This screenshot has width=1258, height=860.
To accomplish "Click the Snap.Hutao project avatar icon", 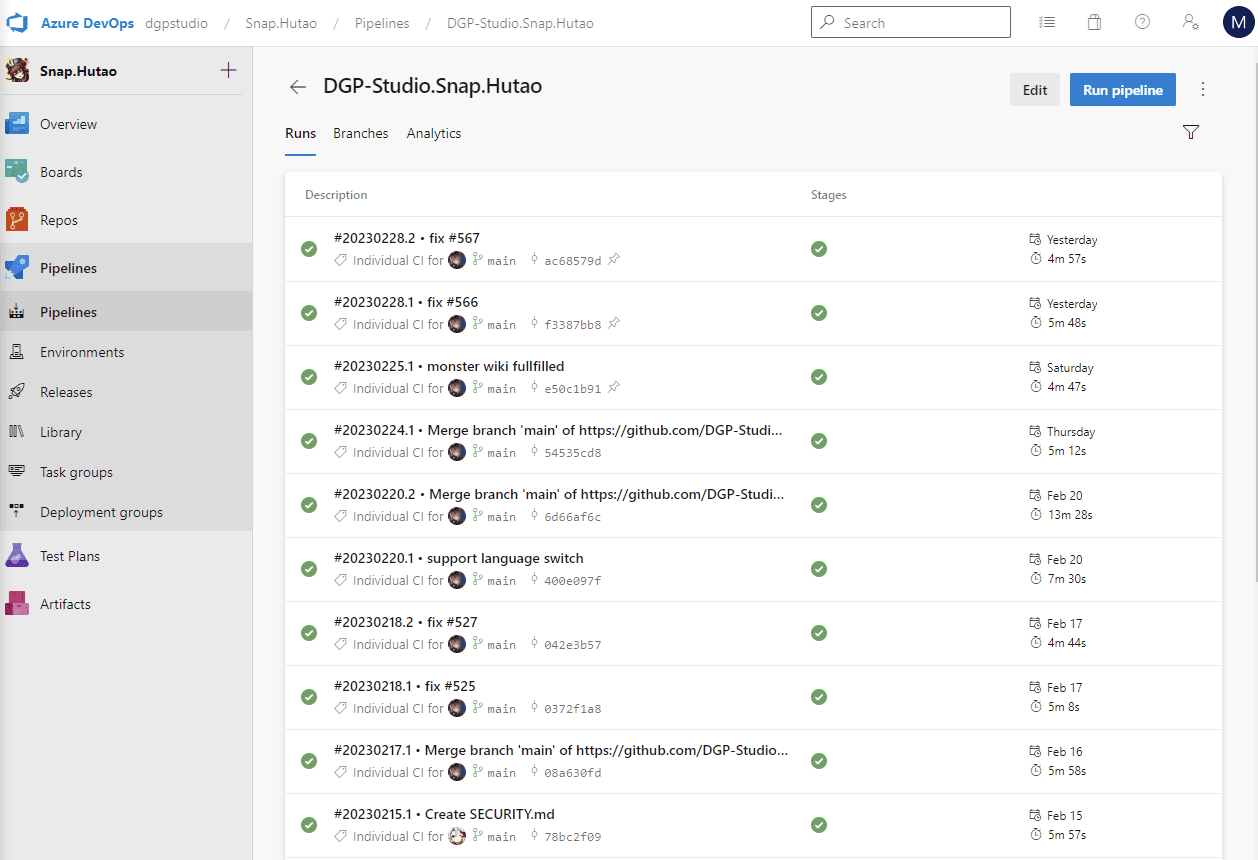I will coord(17,71).
